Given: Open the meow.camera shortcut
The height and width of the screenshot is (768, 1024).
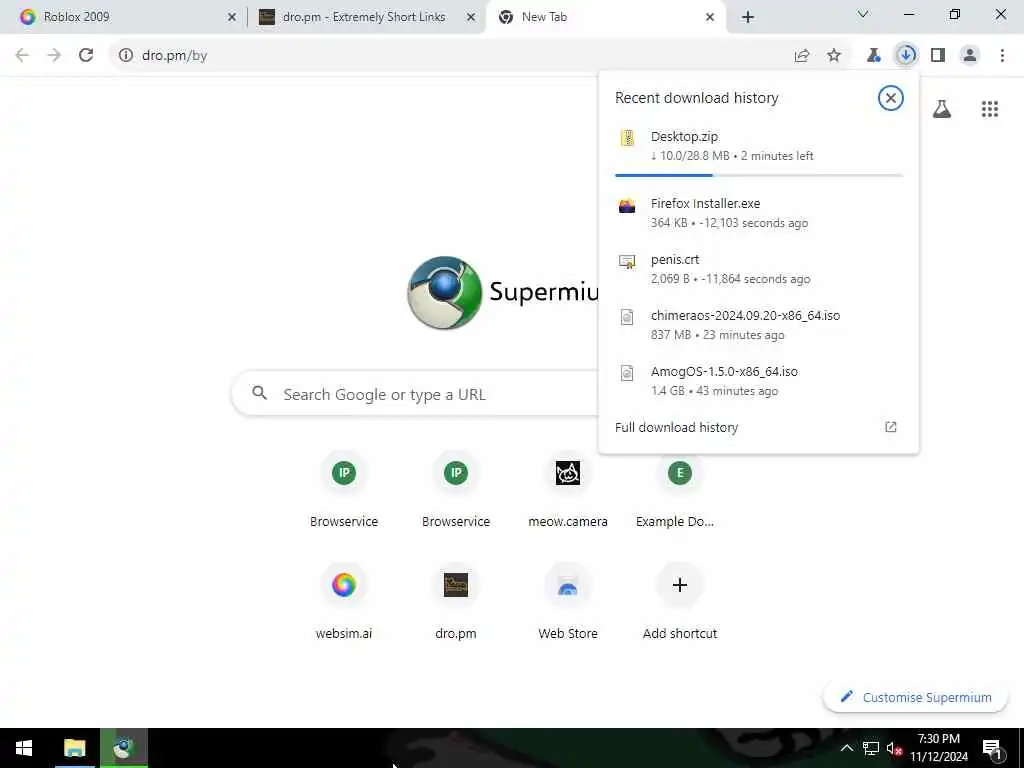Looking at the screenshot, I should (568, 491).
